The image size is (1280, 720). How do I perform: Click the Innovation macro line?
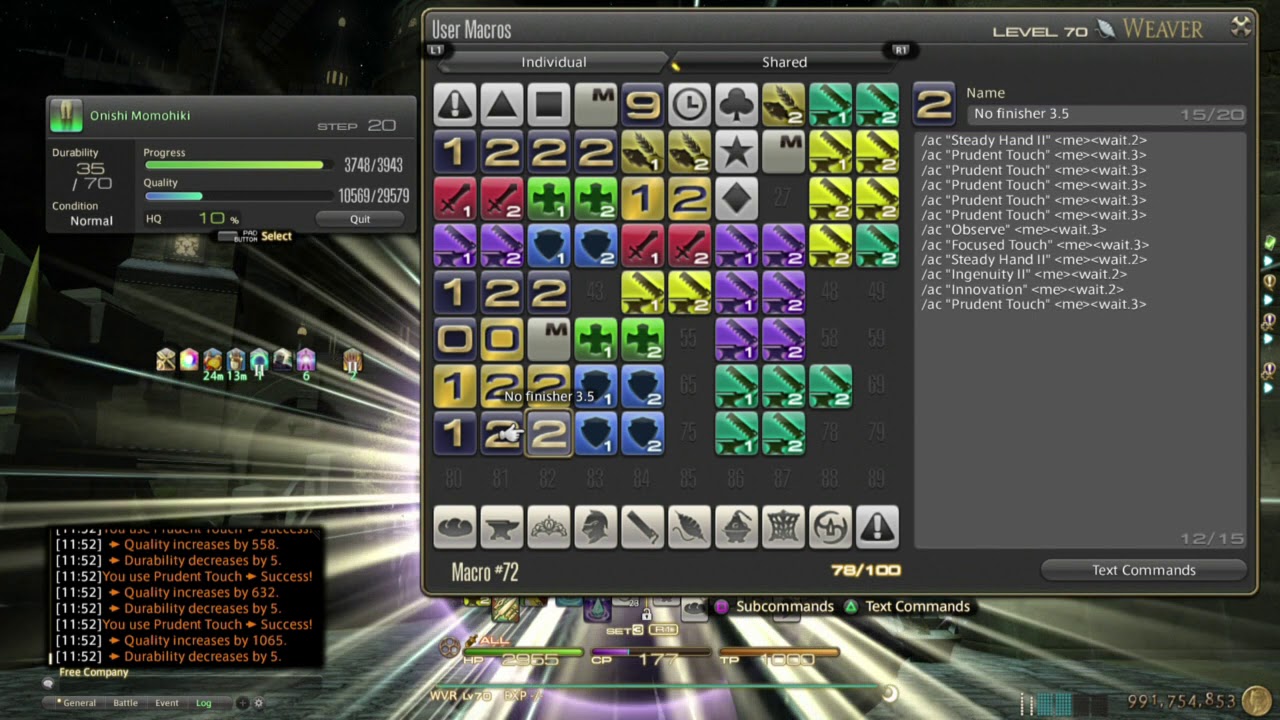coord(1022,290)
